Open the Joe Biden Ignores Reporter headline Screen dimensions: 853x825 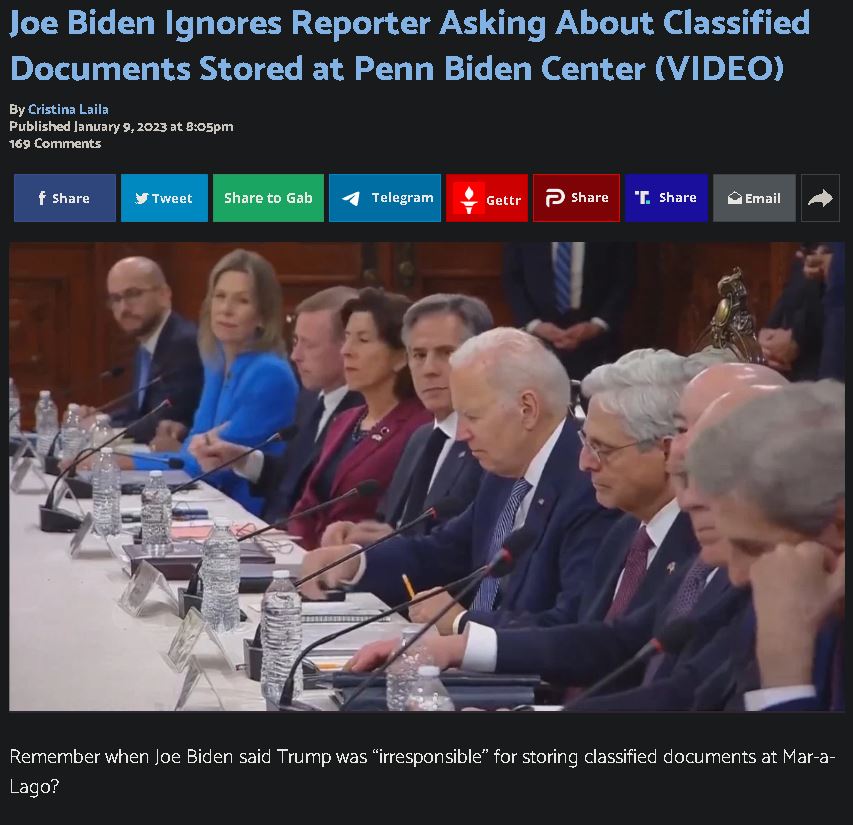tap(410, 46)
